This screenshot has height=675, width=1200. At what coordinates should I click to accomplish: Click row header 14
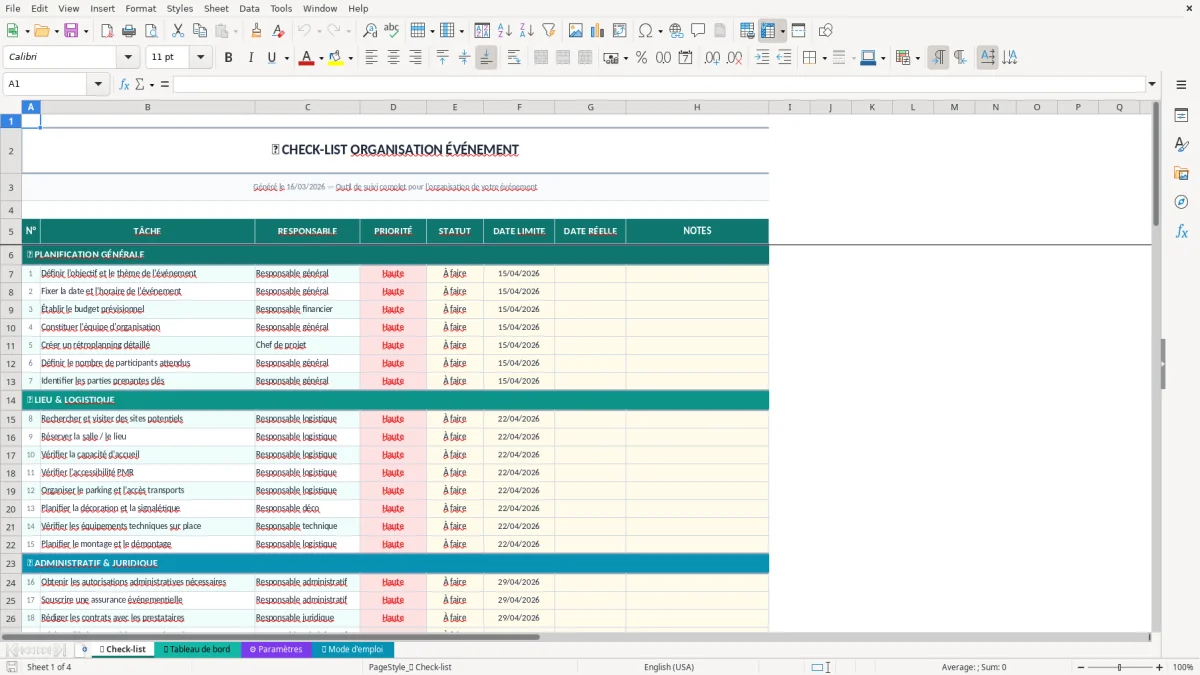pos(11,400)
